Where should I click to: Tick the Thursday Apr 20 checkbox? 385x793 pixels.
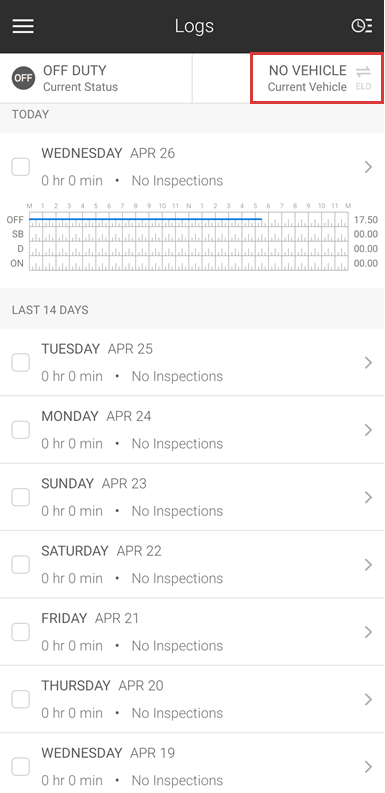21,699
